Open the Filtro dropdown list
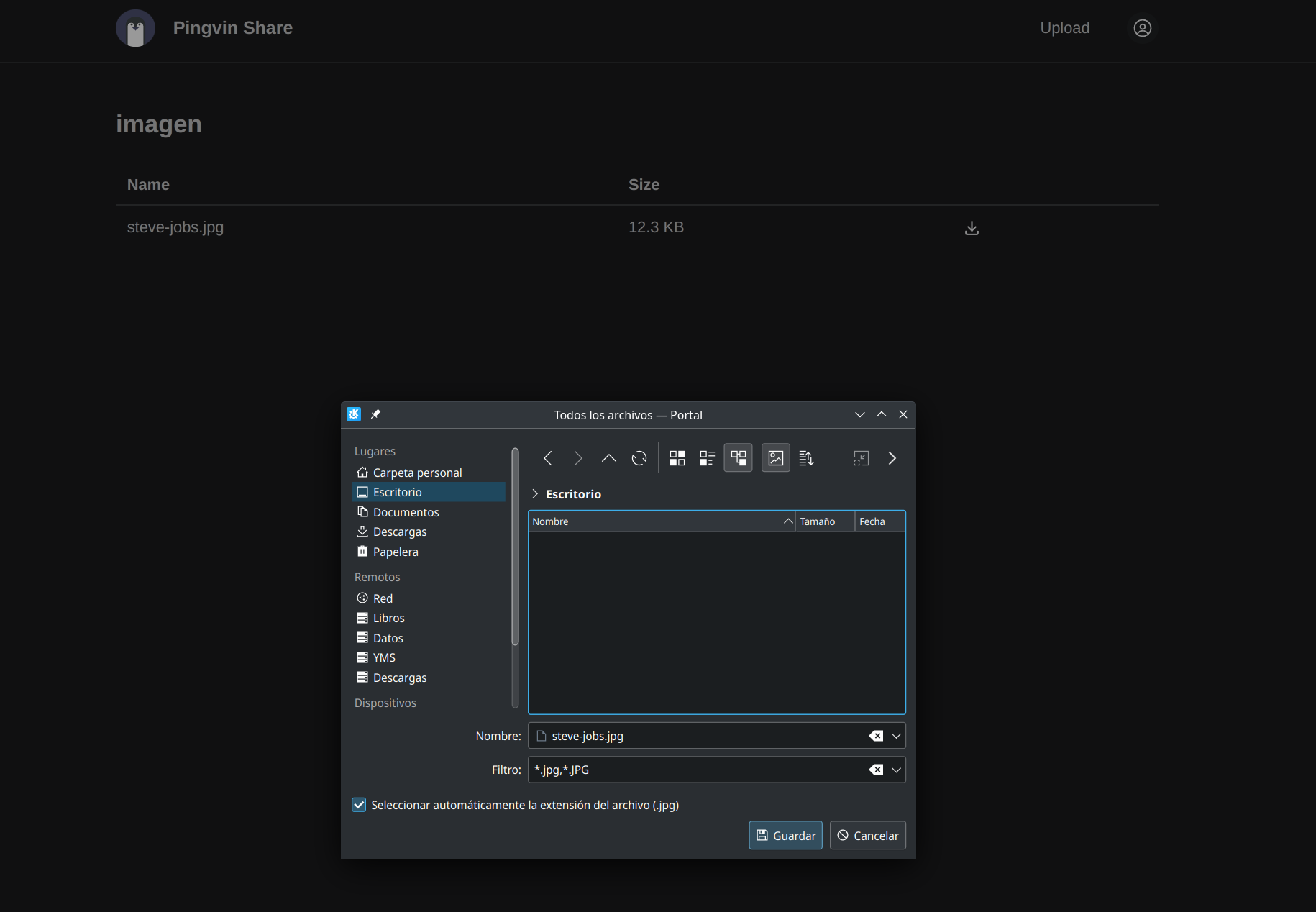Image resolution: width=1316 pixels, height=912 pixels. pos(896,770)
